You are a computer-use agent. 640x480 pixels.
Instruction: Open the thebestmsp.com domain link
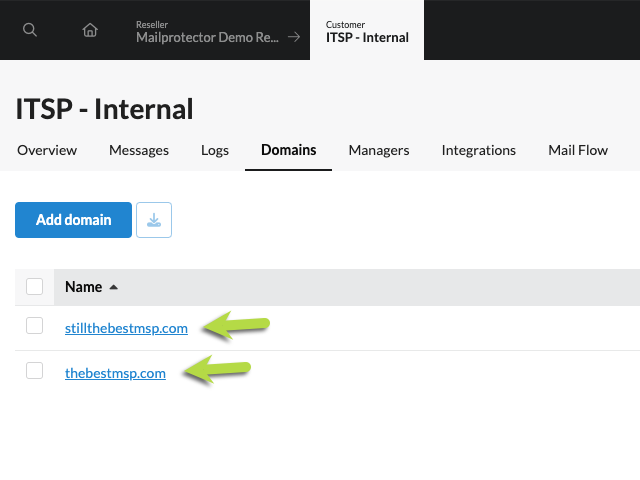click(x=115, y=373)
